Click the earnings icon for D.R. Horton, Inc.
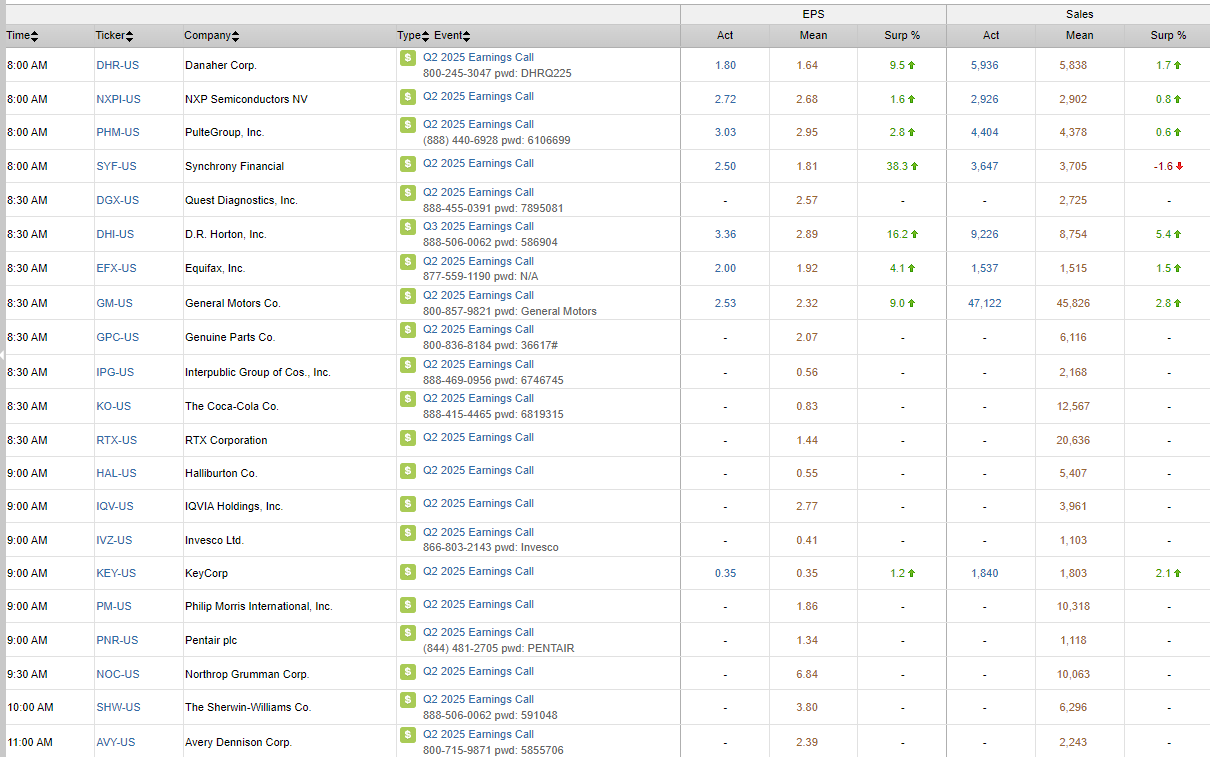Viewport: 1210px width, 757px height. point(407,227)
